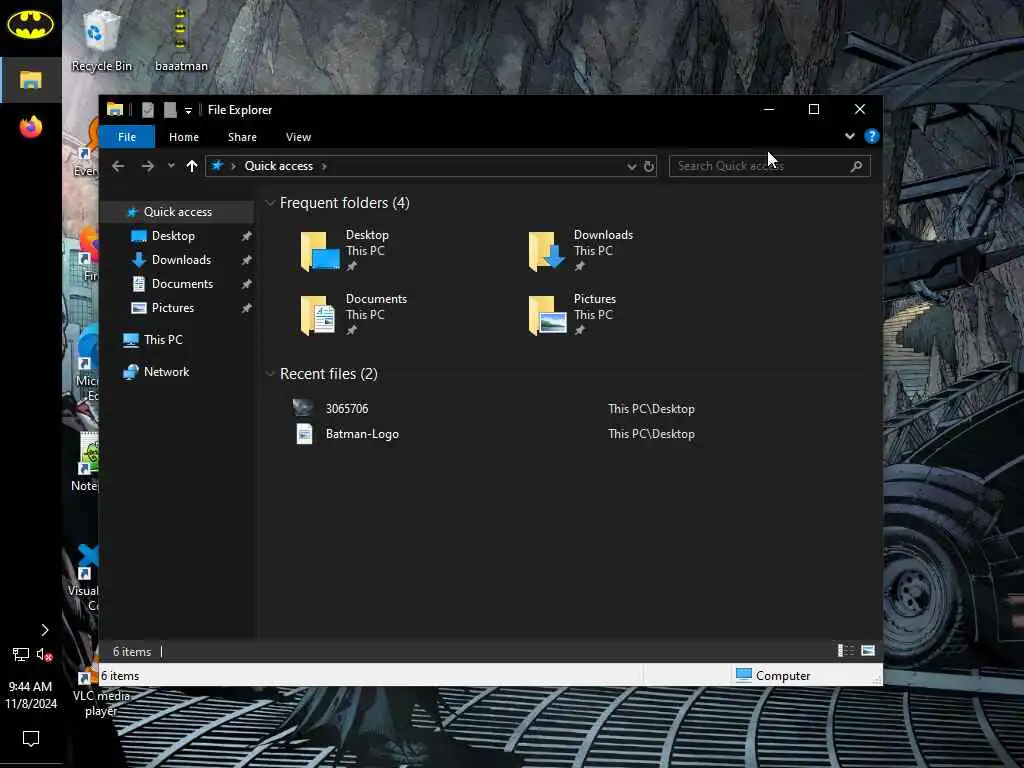Collapse the Recent files group
Viewport: 1024px width, 768px height.
tap(270, 374)
